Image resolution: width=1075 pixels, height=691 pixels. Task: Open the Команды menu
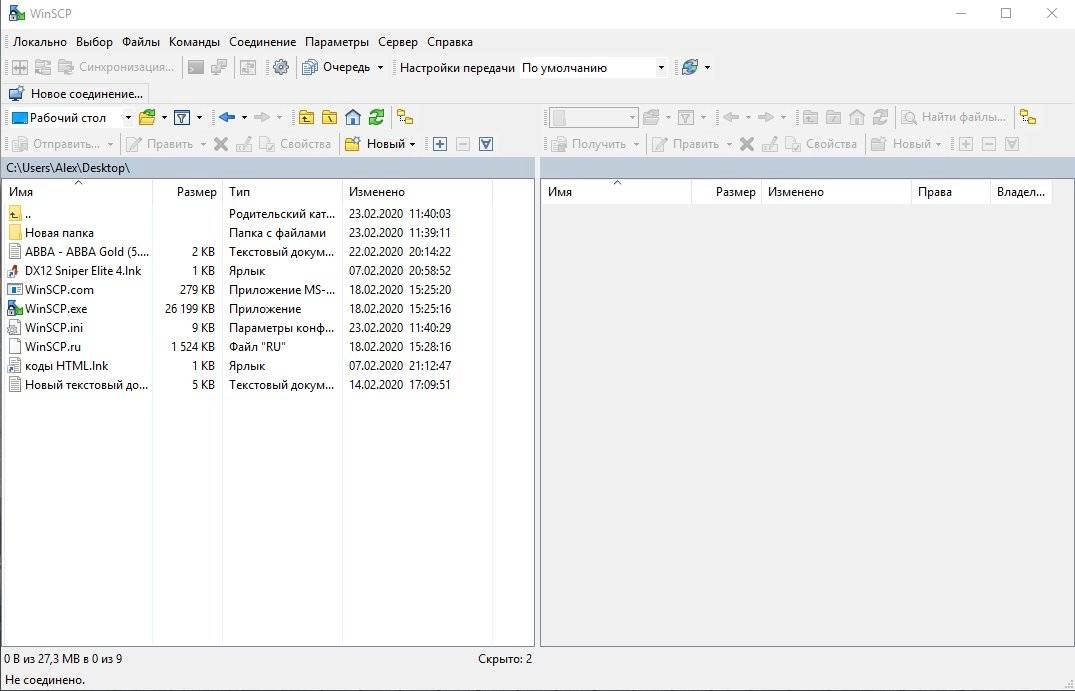point(194,42)
